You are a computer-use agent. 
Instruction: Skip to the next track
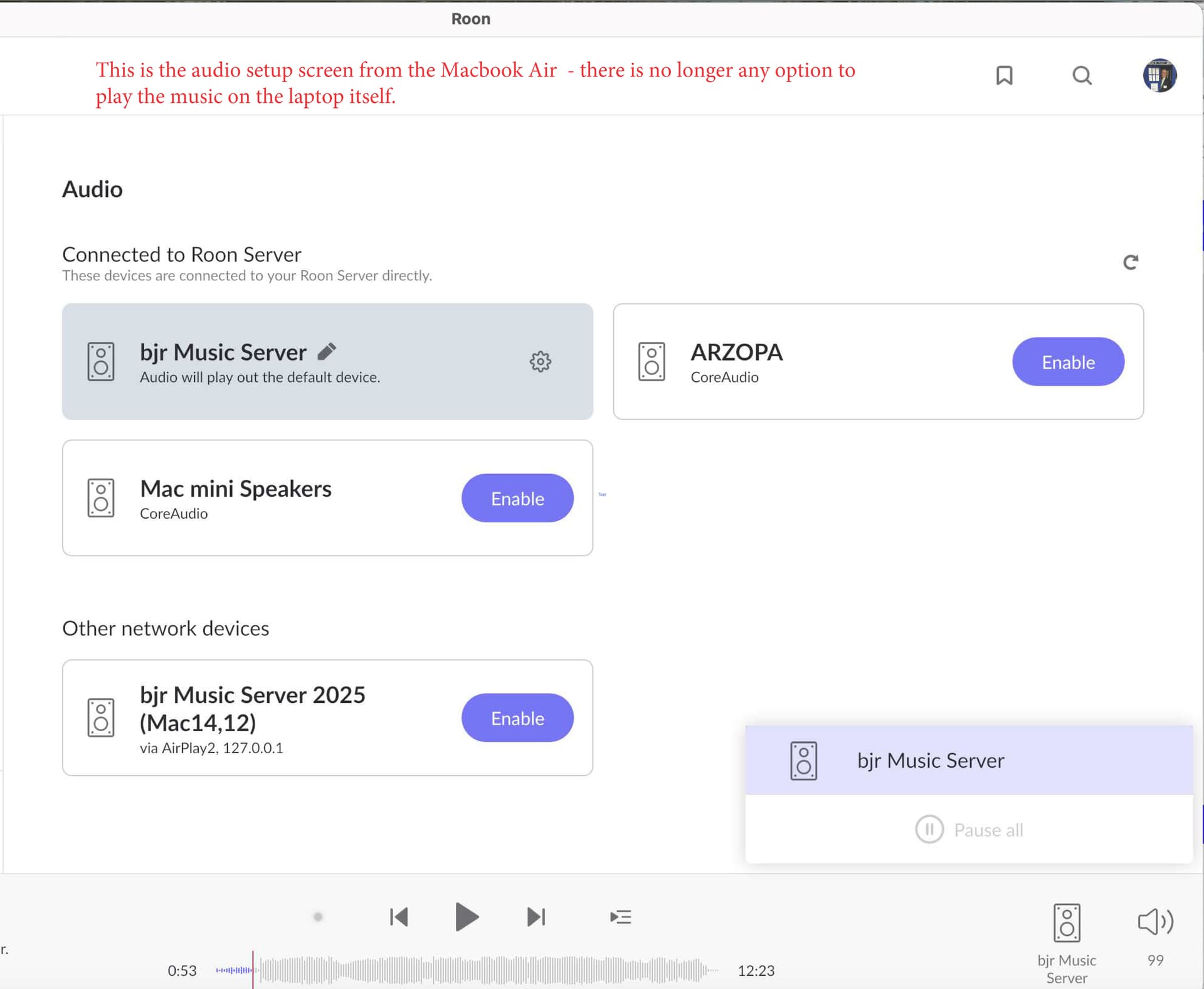pyautogui.click(x=536, y=917)
